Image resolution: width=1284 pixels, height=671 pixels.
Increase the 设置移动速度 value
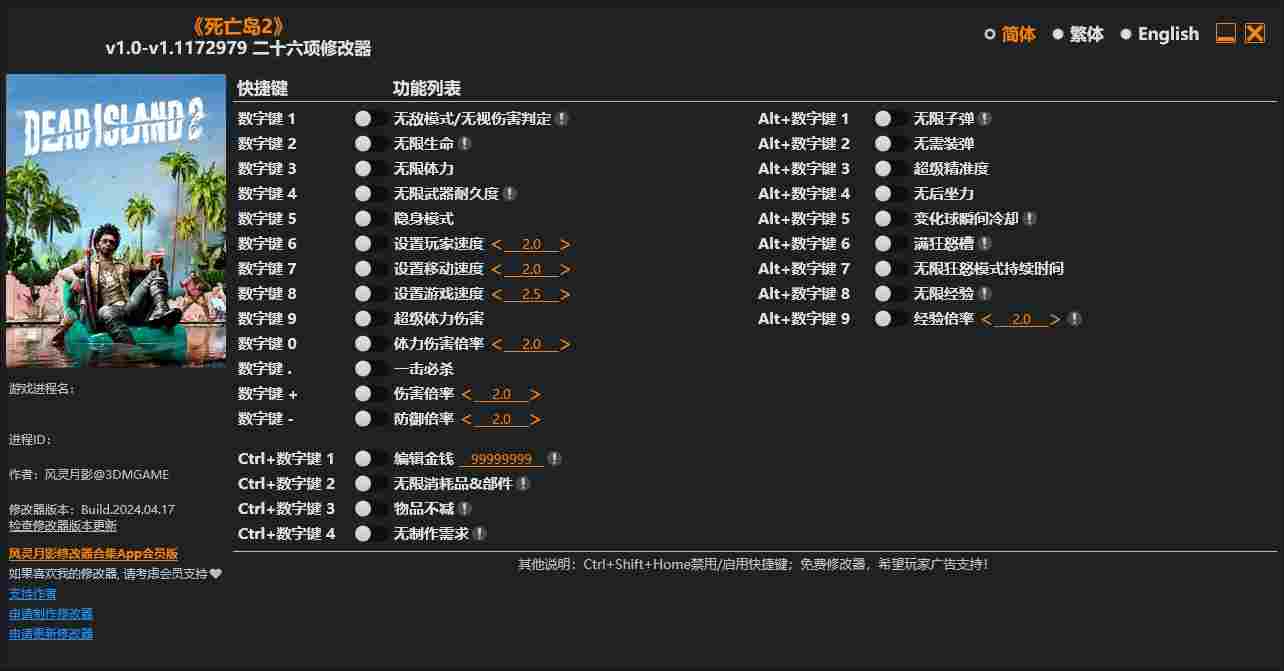[x=566, y=269]
